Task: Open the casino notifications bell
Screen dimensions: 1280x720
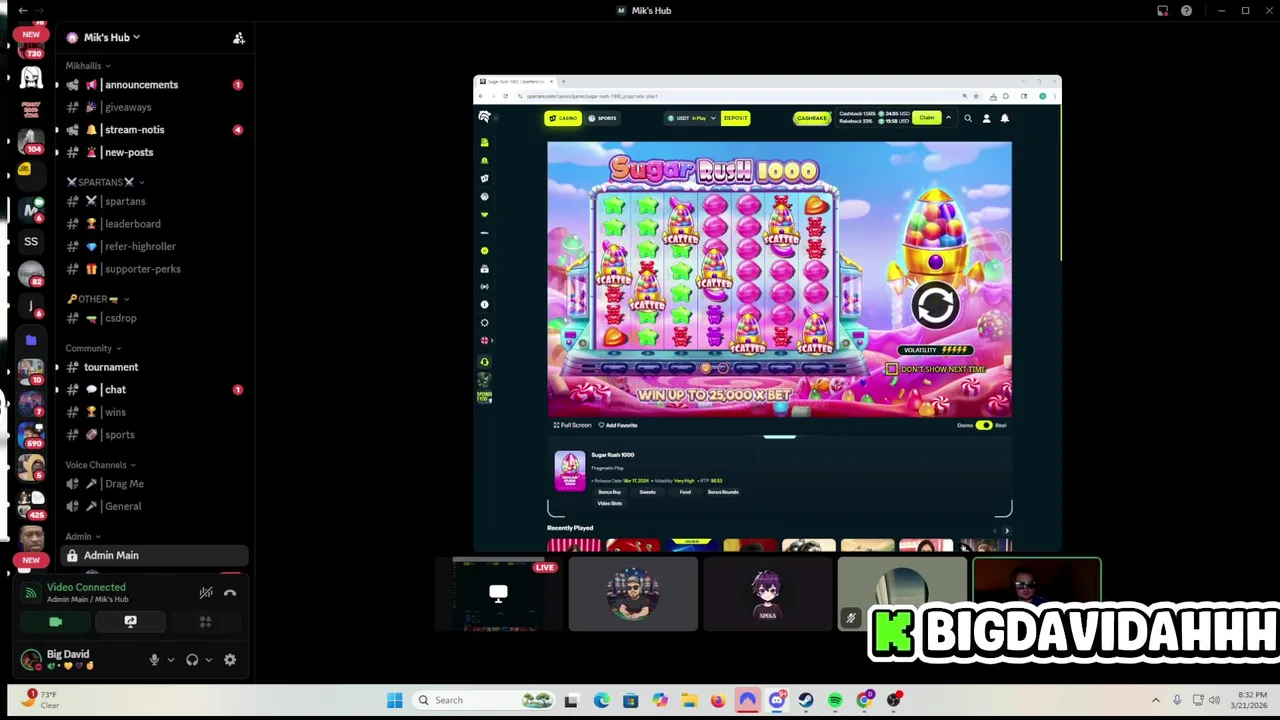Action: tap(1005, 118)
